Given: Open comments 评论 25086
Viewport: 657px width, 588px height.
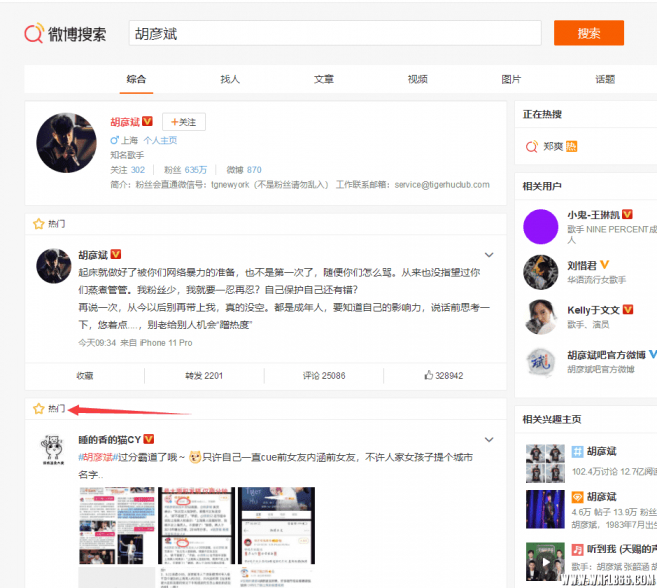Looking at the screenshot, I should tap(324, 376).
